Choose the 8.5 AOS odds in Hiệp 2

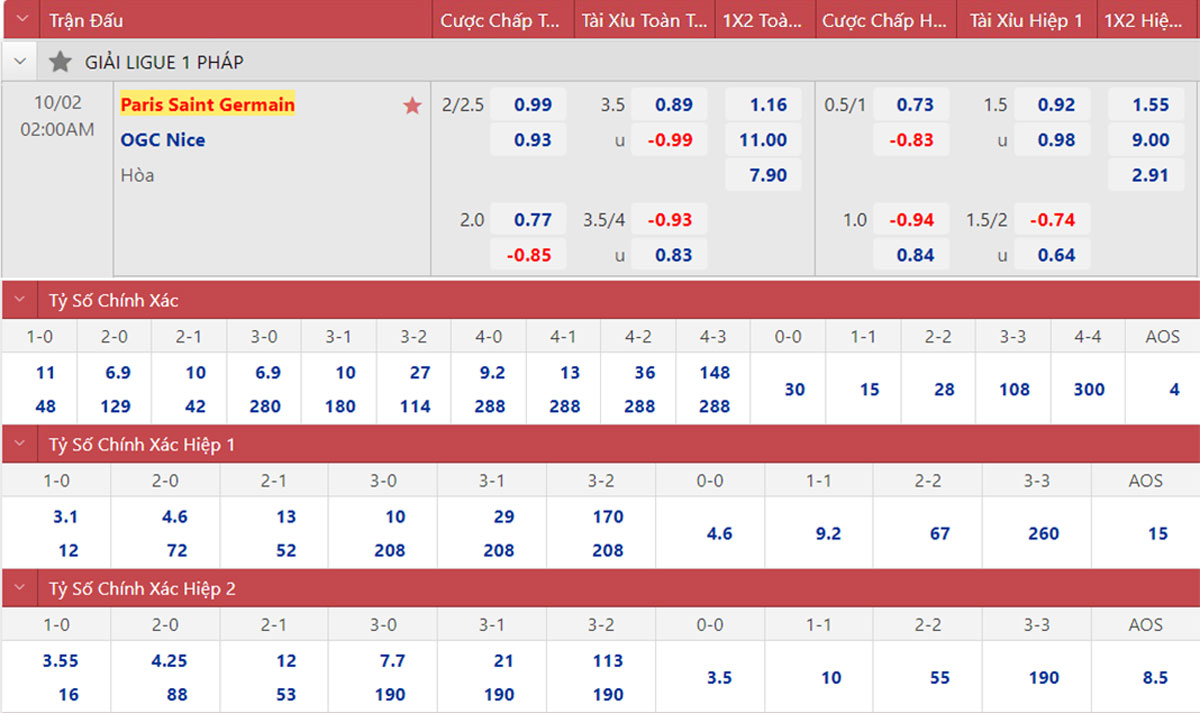point(1155,677)
